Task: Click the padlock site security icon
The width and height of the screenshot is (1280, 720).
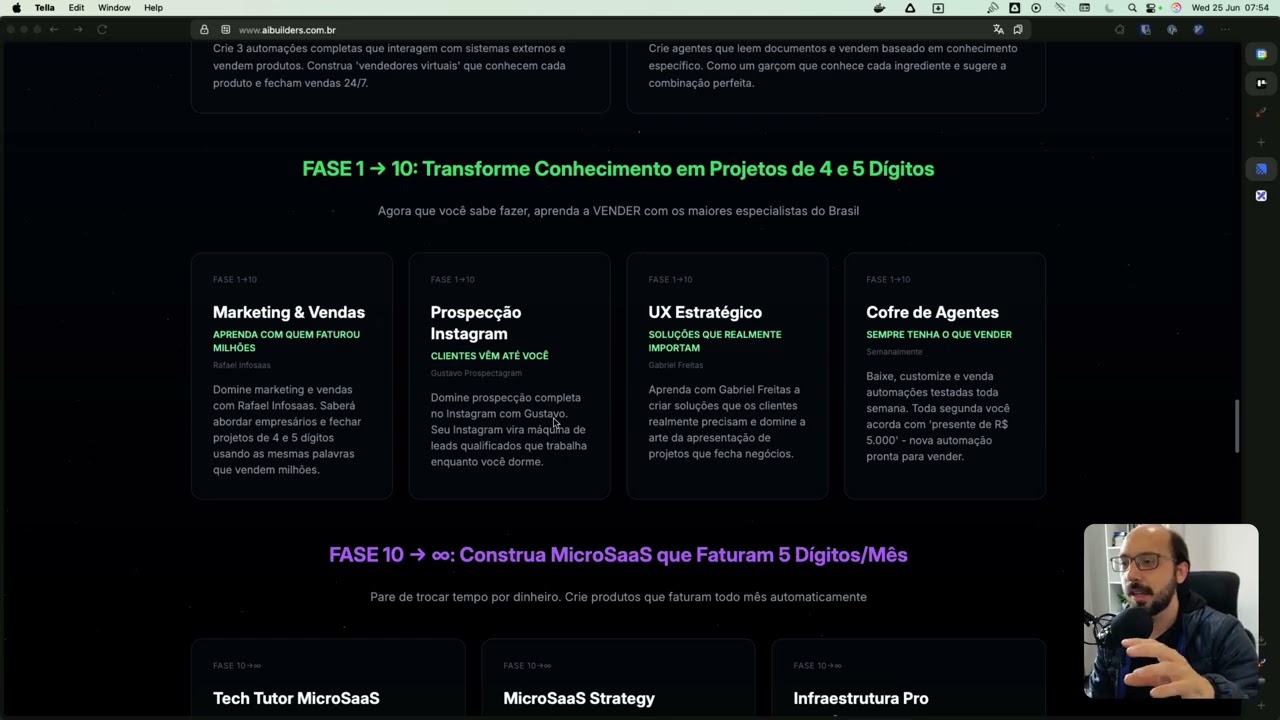Action: click(x=204, y=30)
